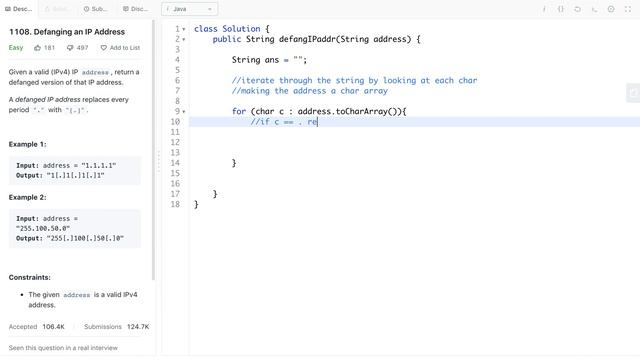Open the Java language dropdown

click(189, 9)
